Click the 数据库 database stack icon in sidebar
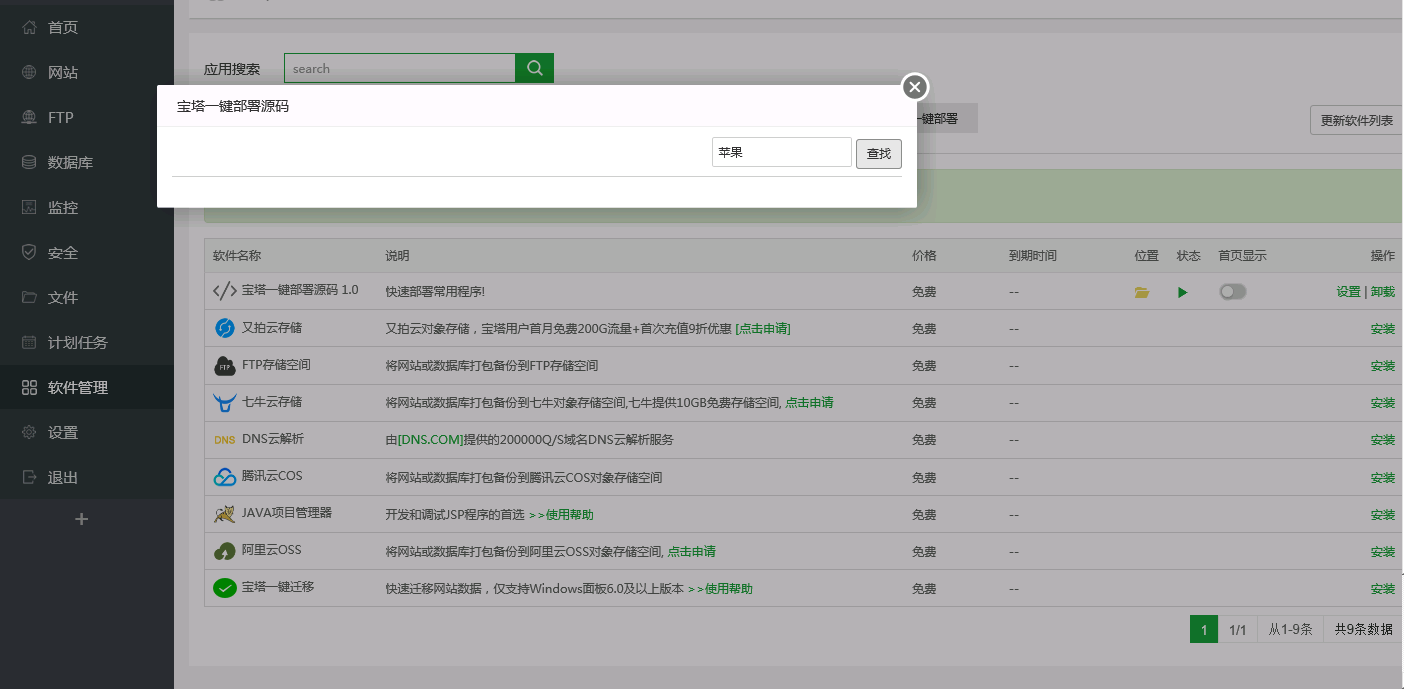 [29, 162]
